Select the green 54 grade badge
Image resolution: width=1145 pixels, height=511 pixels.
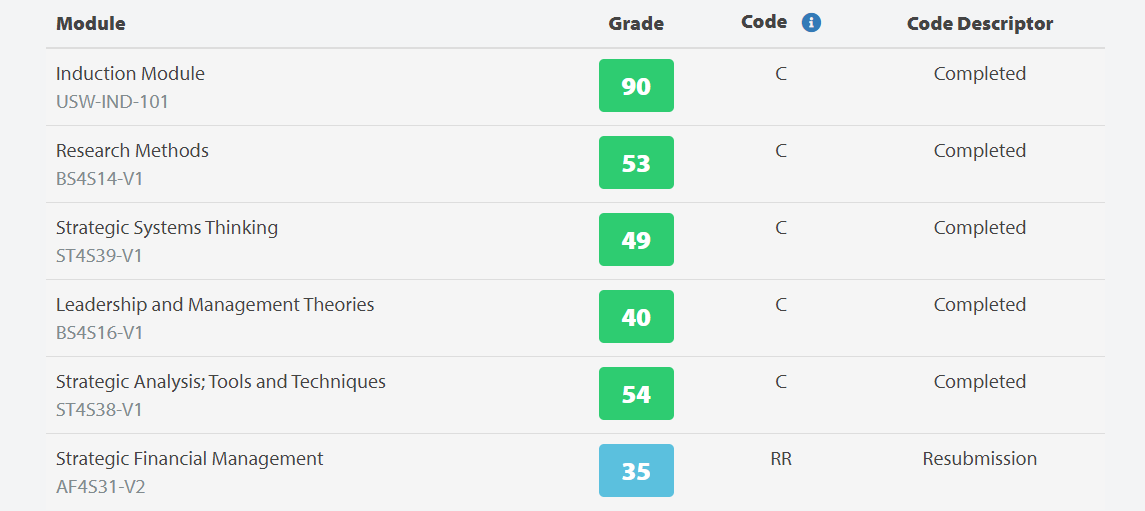pos(636,393)
